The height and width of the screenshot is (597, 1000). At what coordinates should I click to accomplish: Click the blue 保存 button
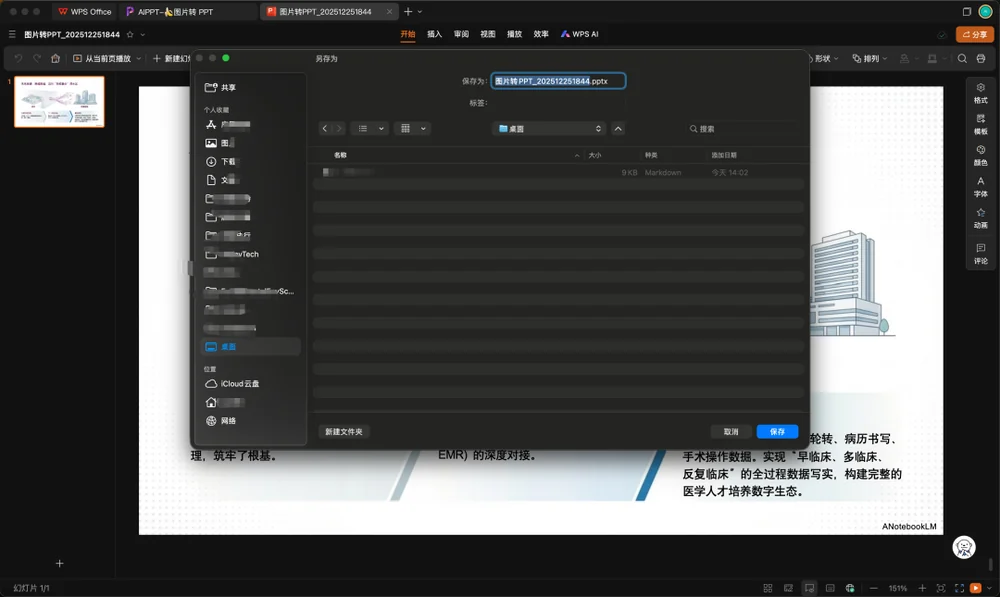[777, 432]
